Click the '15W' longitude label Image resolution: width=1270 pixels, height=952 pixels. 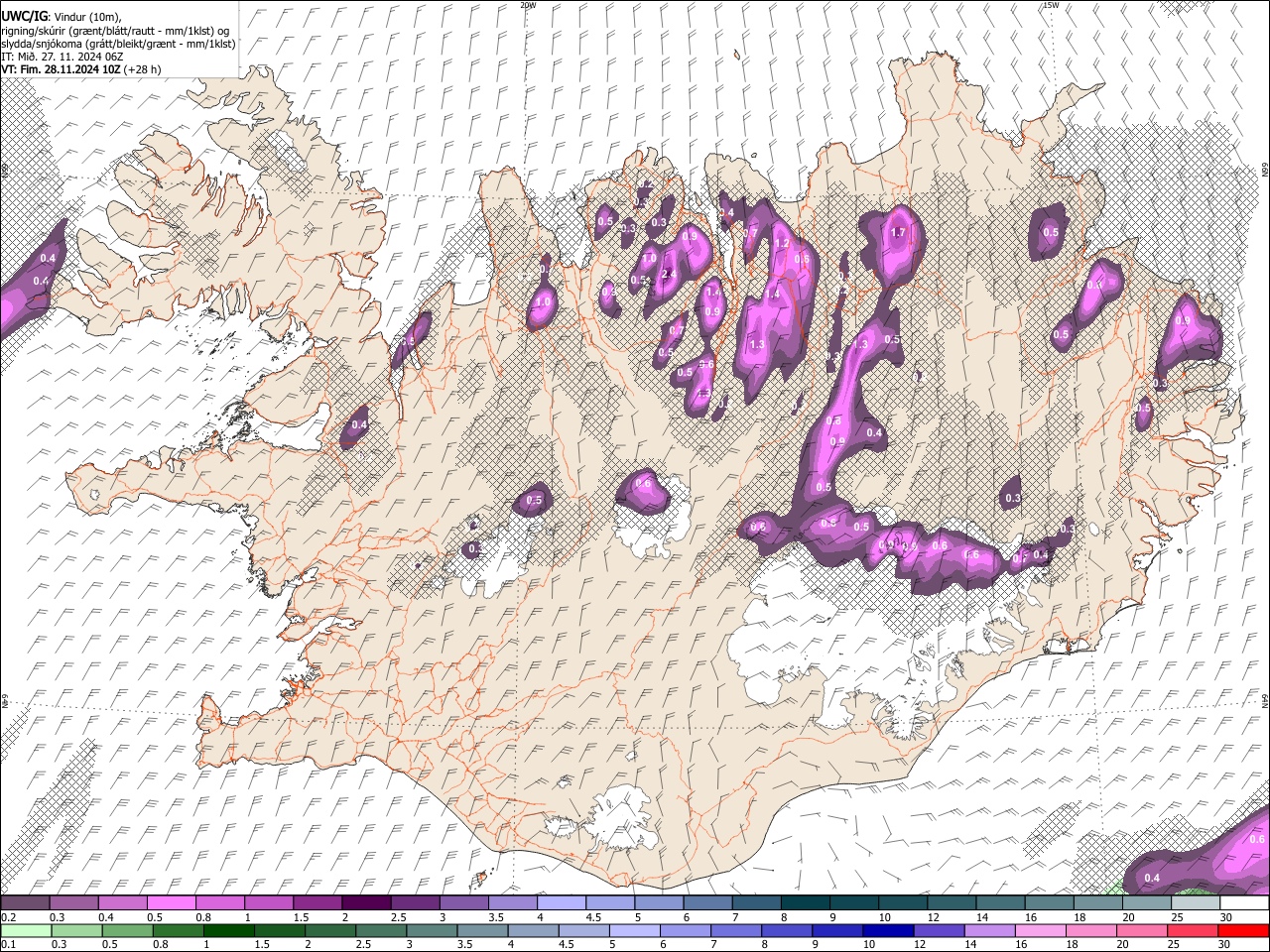(x=1051, y=5)
